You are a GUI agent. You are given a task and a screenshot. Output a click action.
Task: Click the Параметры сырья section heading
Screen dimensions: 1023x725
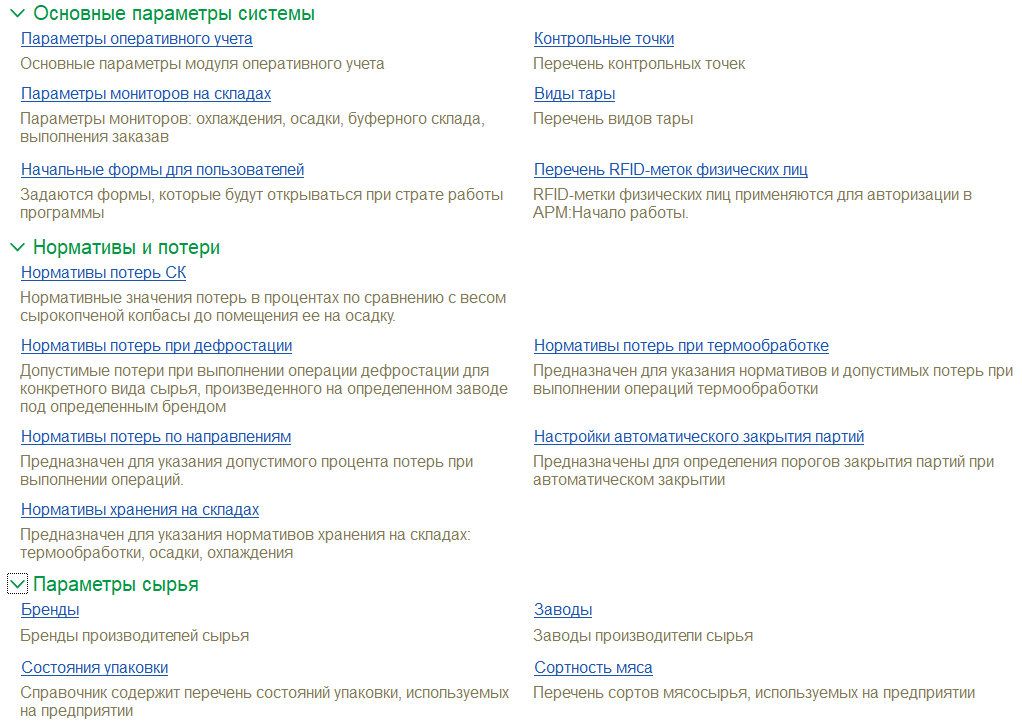(x=116, y=584)
